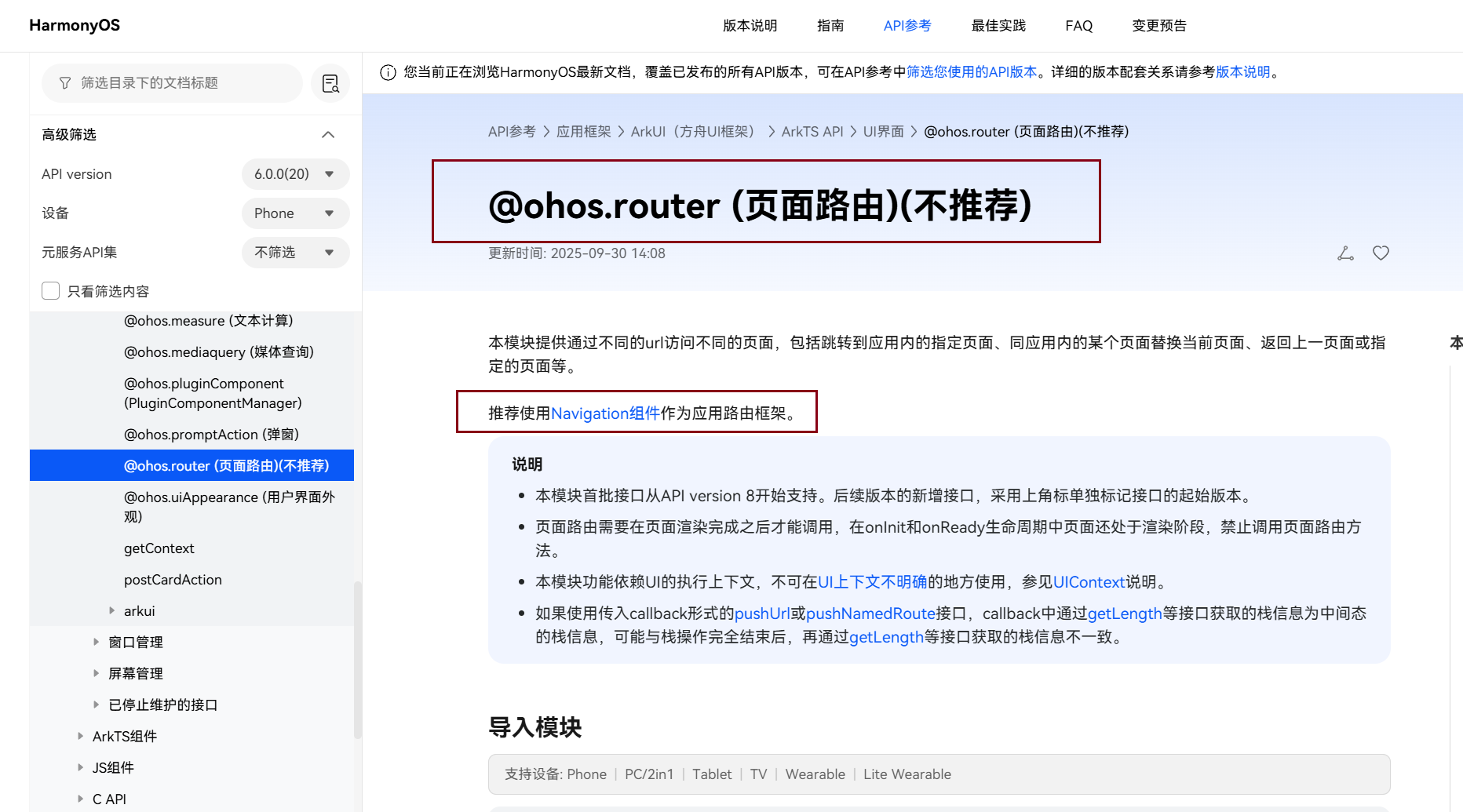Image resolution: width=1463 pixels, height=812 pixels.
Task: Click the ArkTS API breadcrumb
Action: tap(812, 132)
